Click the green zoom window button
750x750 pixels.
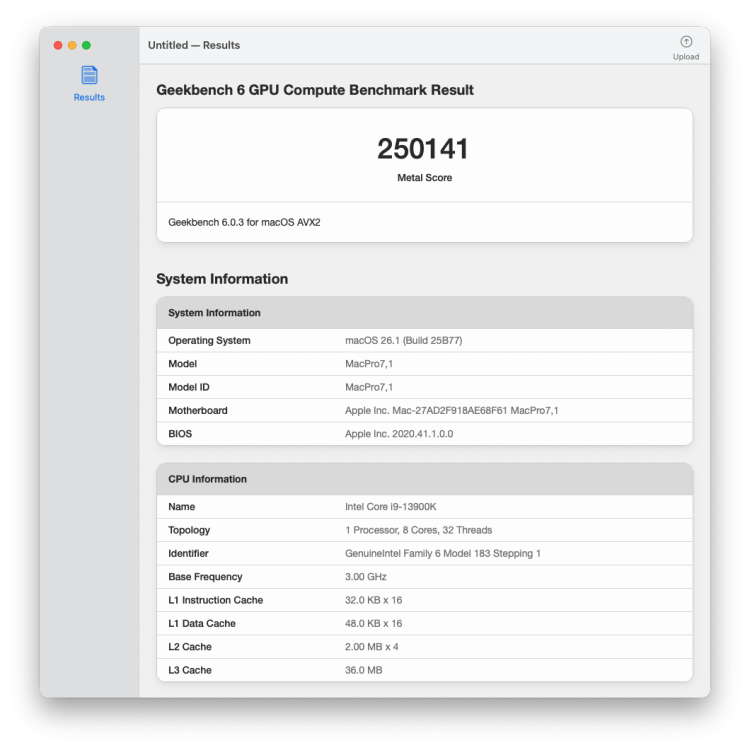(x=87, y=45)
